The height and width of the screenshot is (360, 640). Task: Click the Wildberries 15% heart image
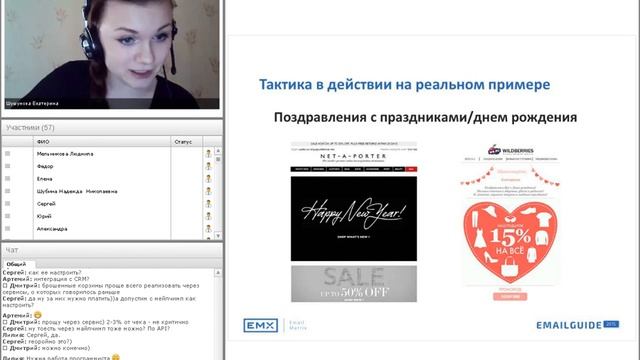click(x=510, y=243)
